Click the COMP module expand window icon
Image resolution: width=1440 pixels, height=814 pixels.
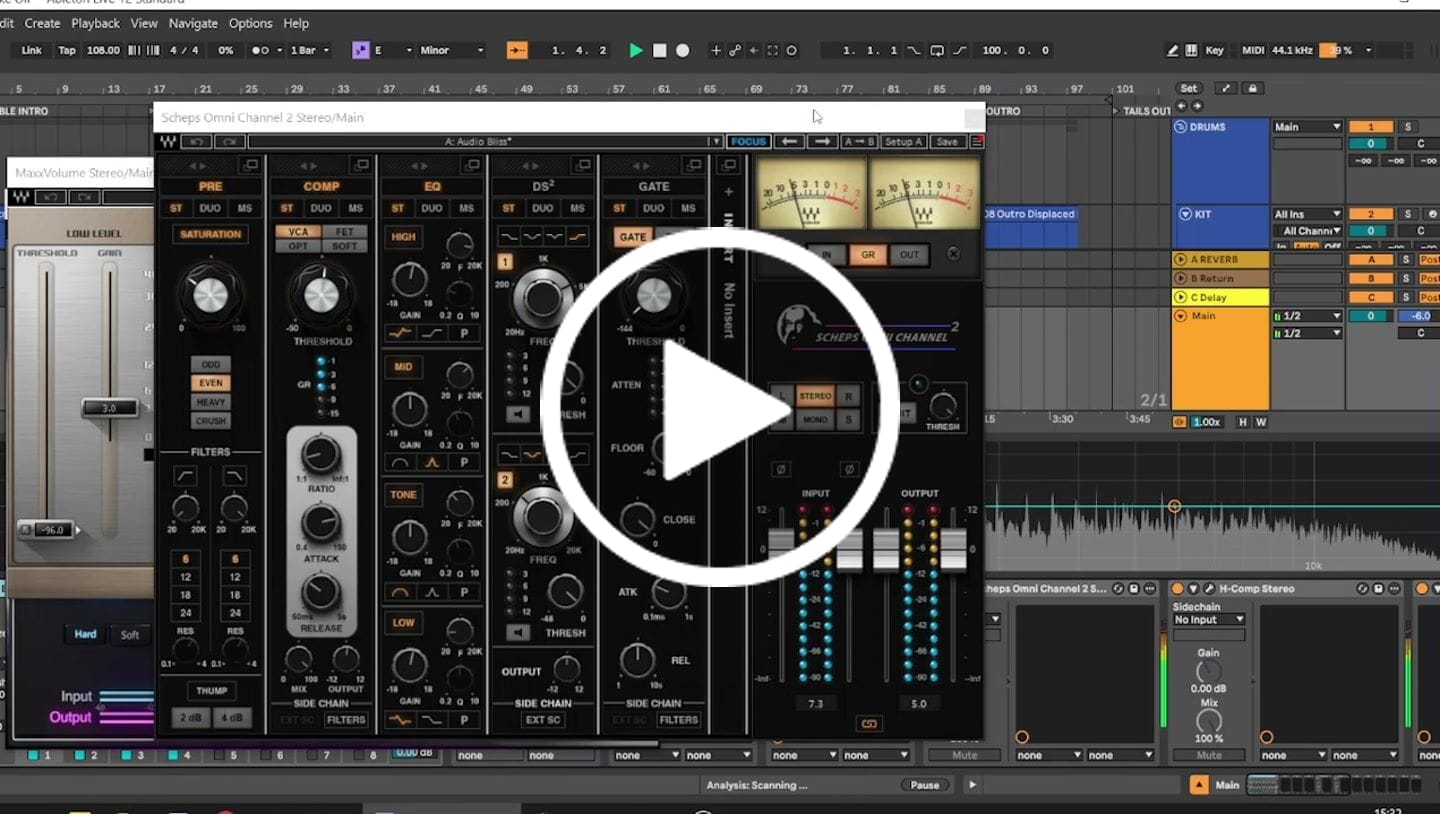pyautogui.click(x=363, y=166)
